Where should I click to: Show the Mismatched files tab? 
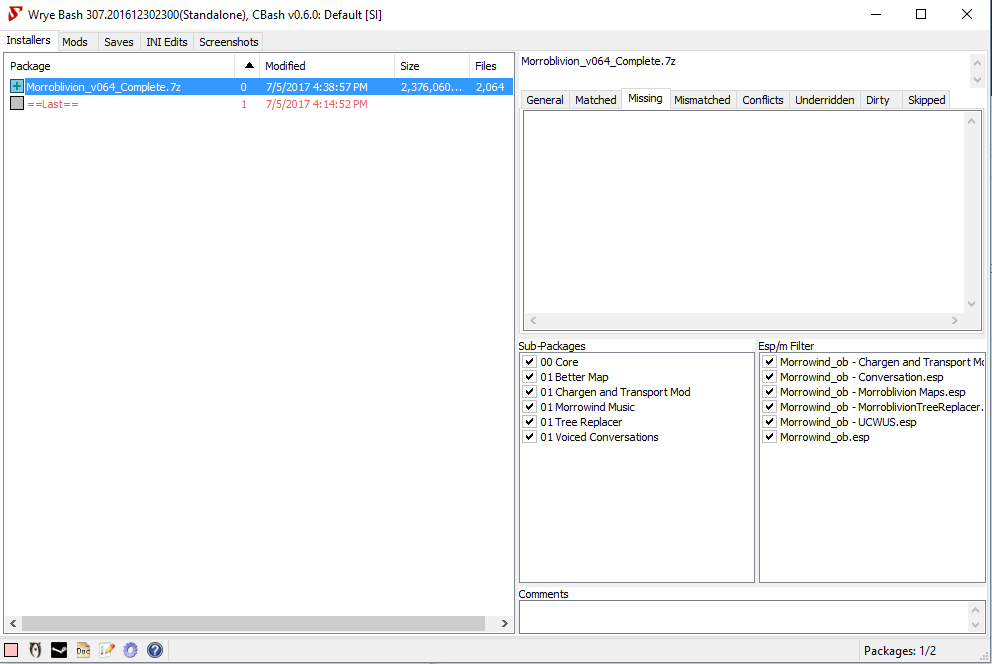pyautogui.click(x=702, y=100)
